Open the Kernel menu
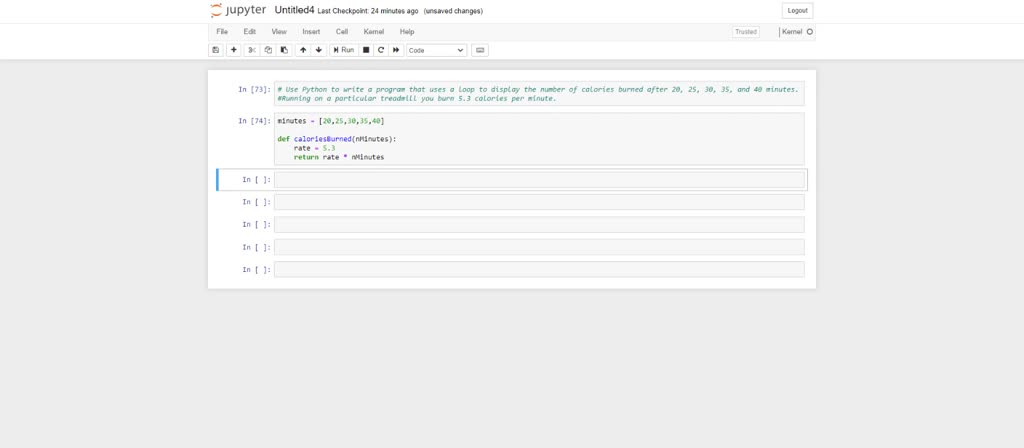 (374, 31)
